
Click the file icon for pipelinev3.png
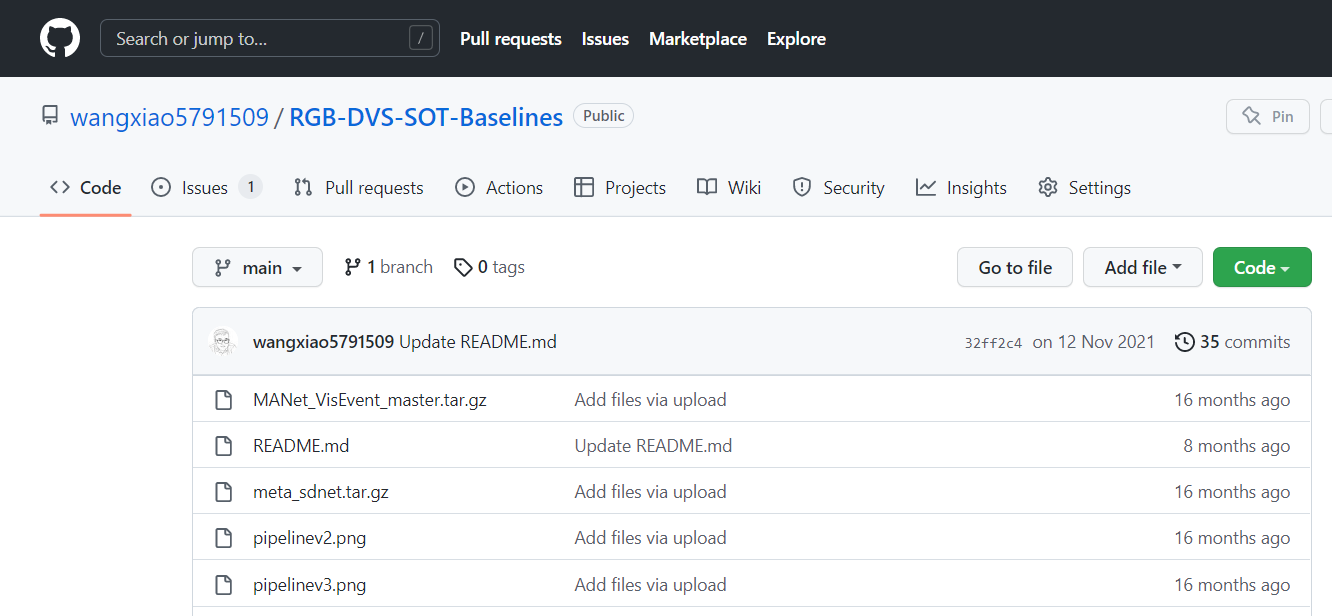(x=225, y=585)
